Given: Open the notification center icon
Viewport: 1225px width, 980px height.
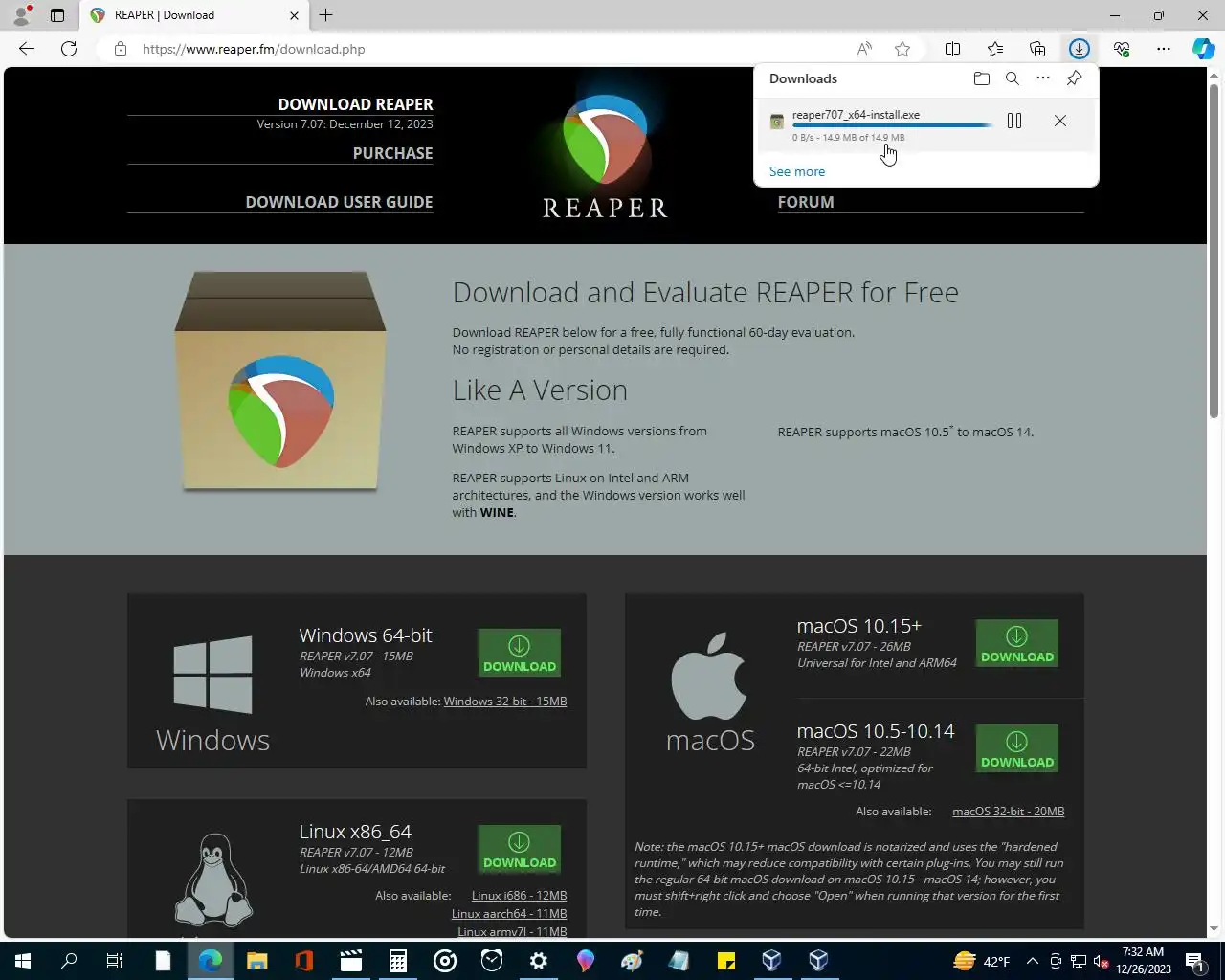Looking at the screenshot, I should pyautogui.click(x=1194, y=961).
